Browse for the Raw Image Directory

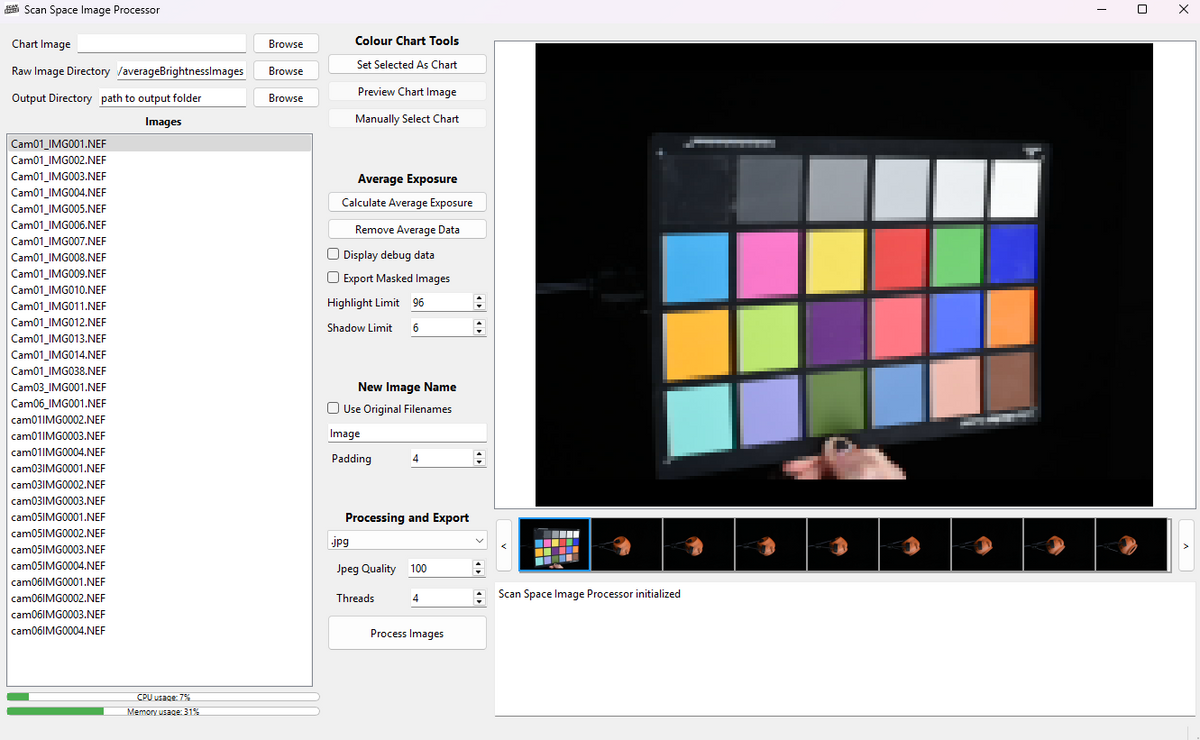(286, 71)
